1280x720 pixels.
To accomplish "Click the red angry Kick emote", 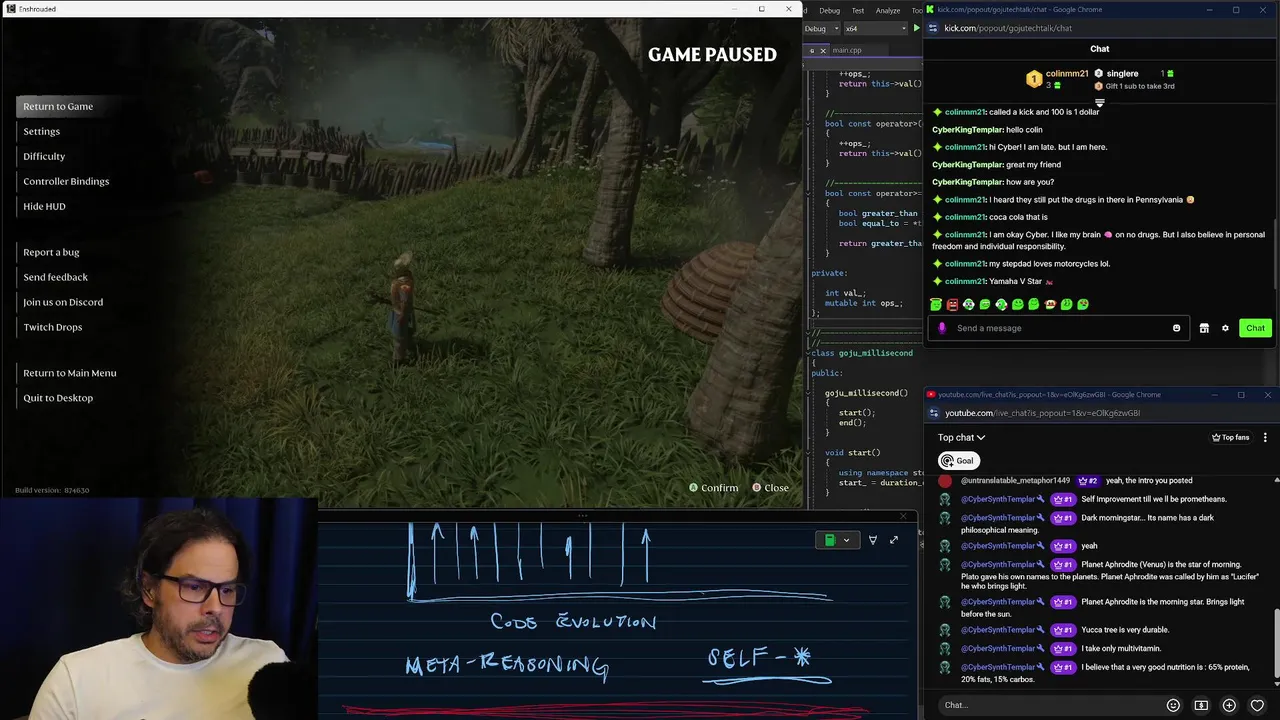I will click(952, 304).
